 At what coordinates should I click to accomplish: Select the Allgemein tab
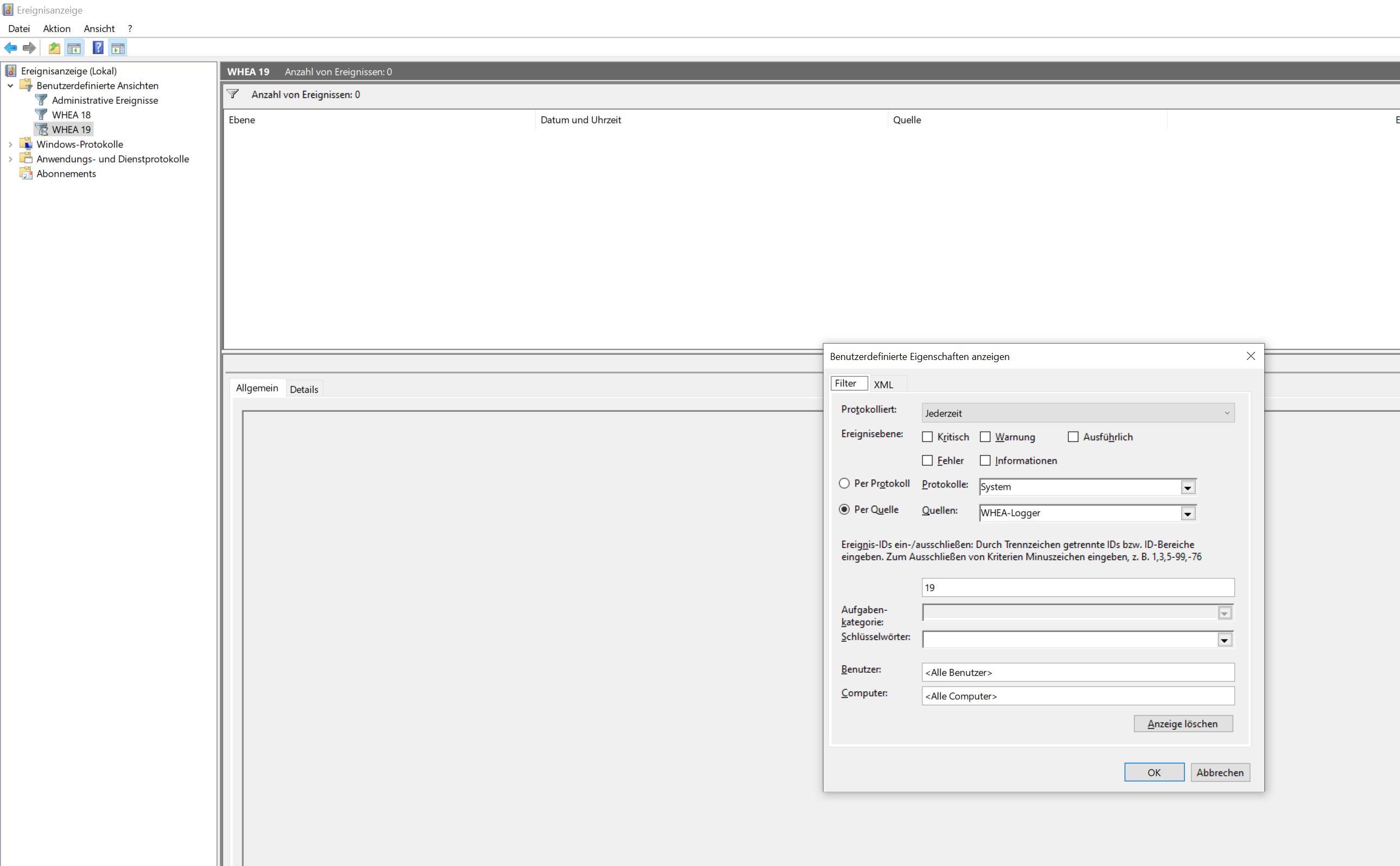(257, 388)
